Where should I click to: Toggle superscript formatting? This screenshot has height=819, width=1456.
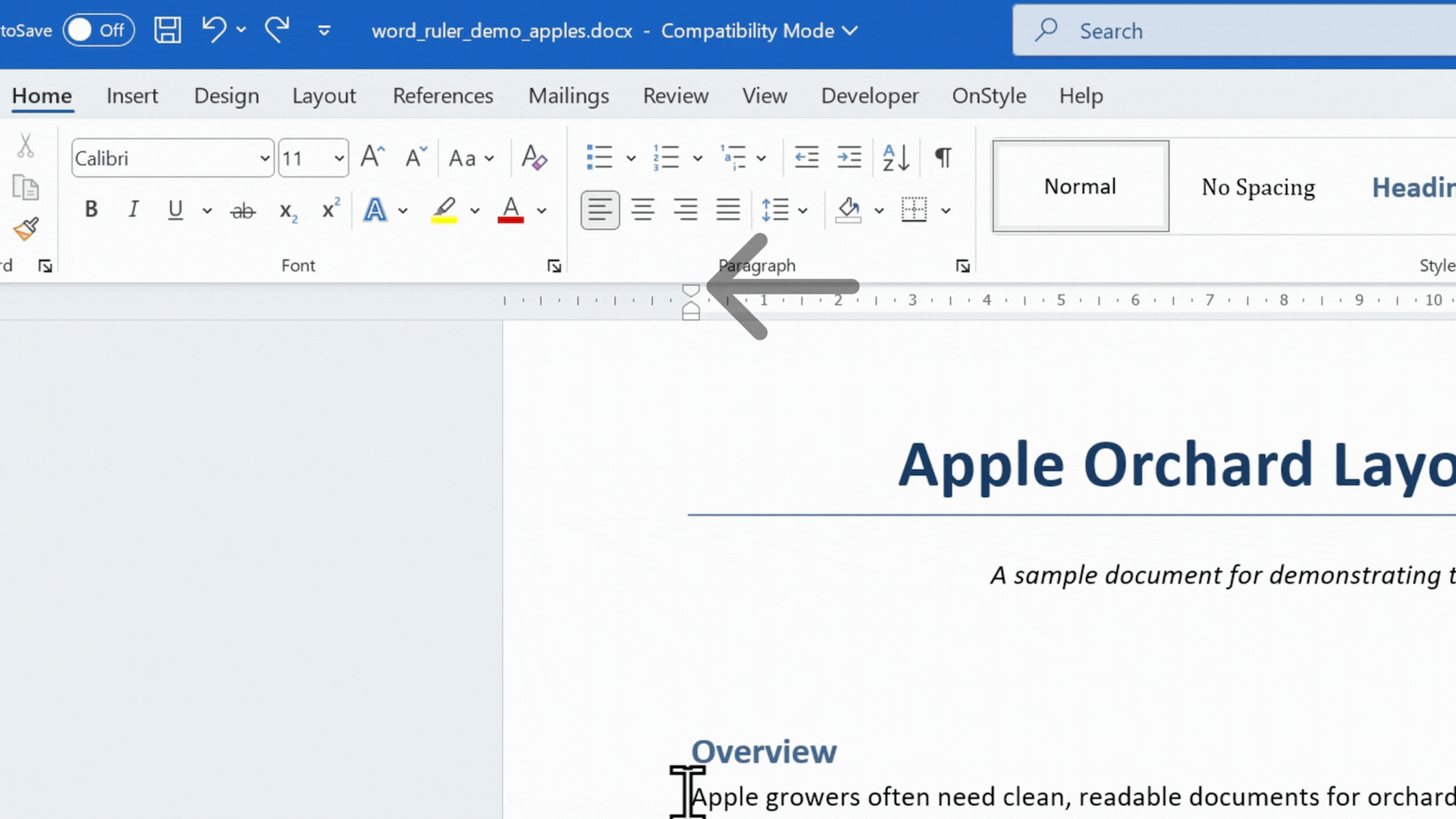[x=331, y=210]
